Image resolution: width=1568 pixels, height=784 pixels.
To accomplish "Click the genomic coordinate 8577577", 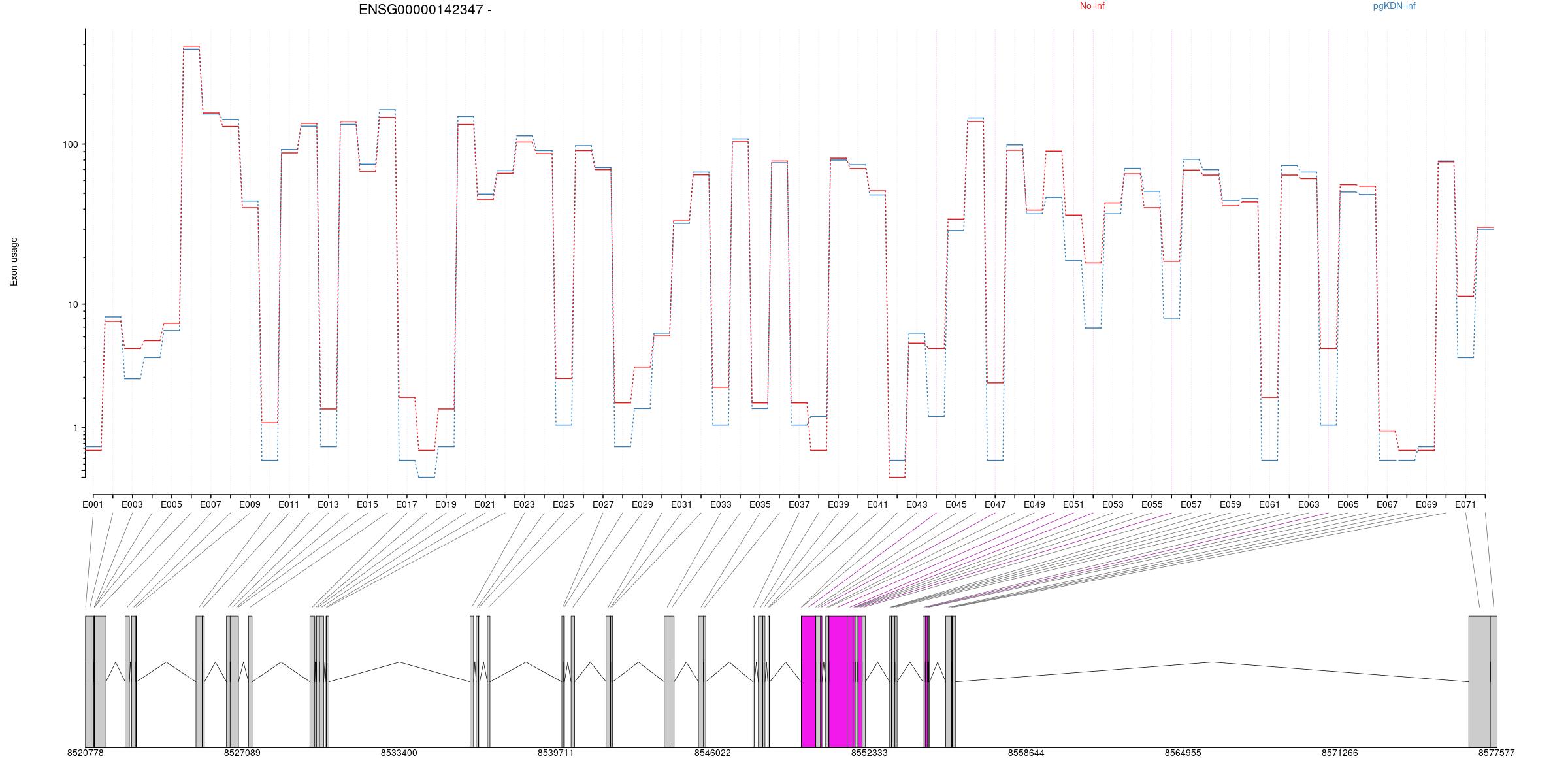I will tap(1496, 753).
